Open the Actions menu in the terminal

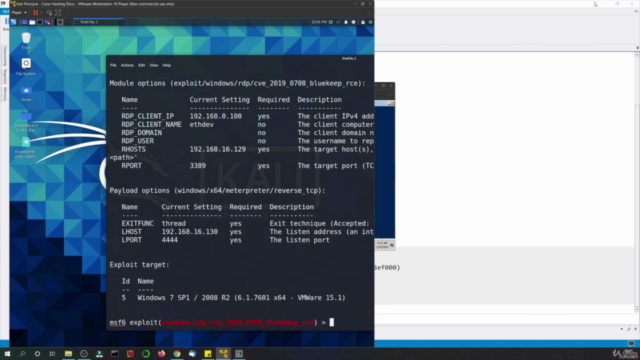127,65
